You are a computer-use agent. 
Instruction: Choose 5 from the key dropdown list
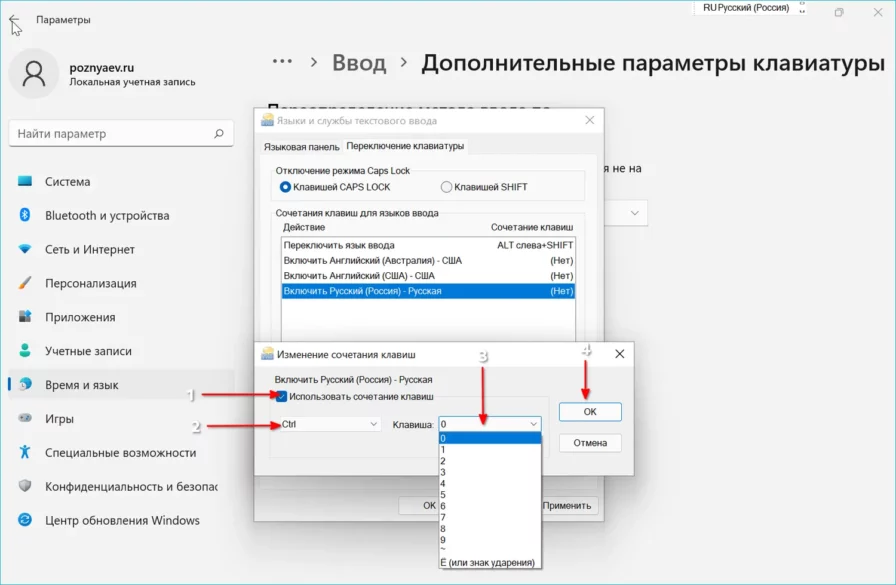[x=443, y=495]
